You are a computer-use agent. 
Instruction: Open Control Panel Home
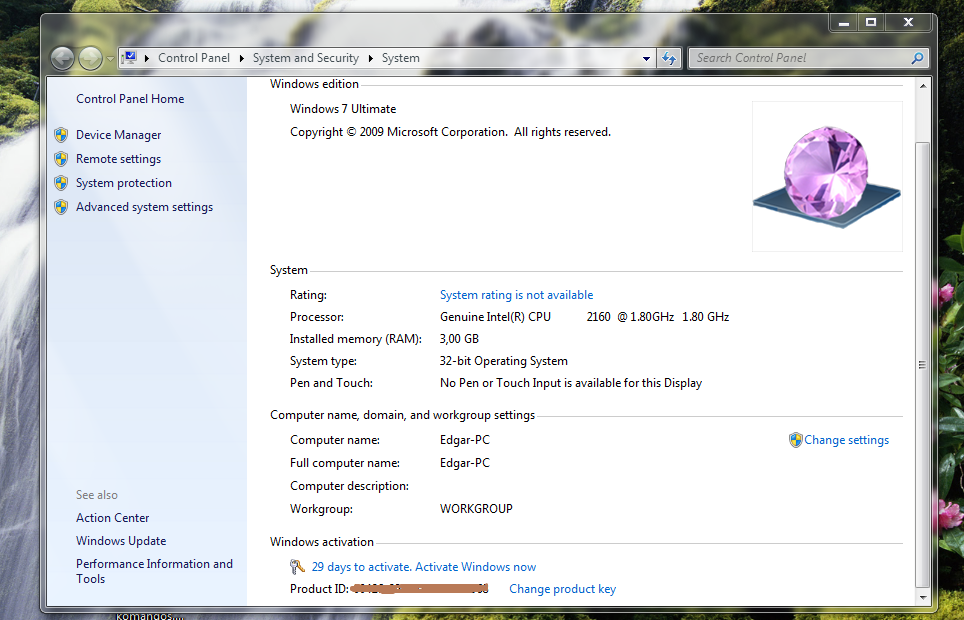point(130,99)
